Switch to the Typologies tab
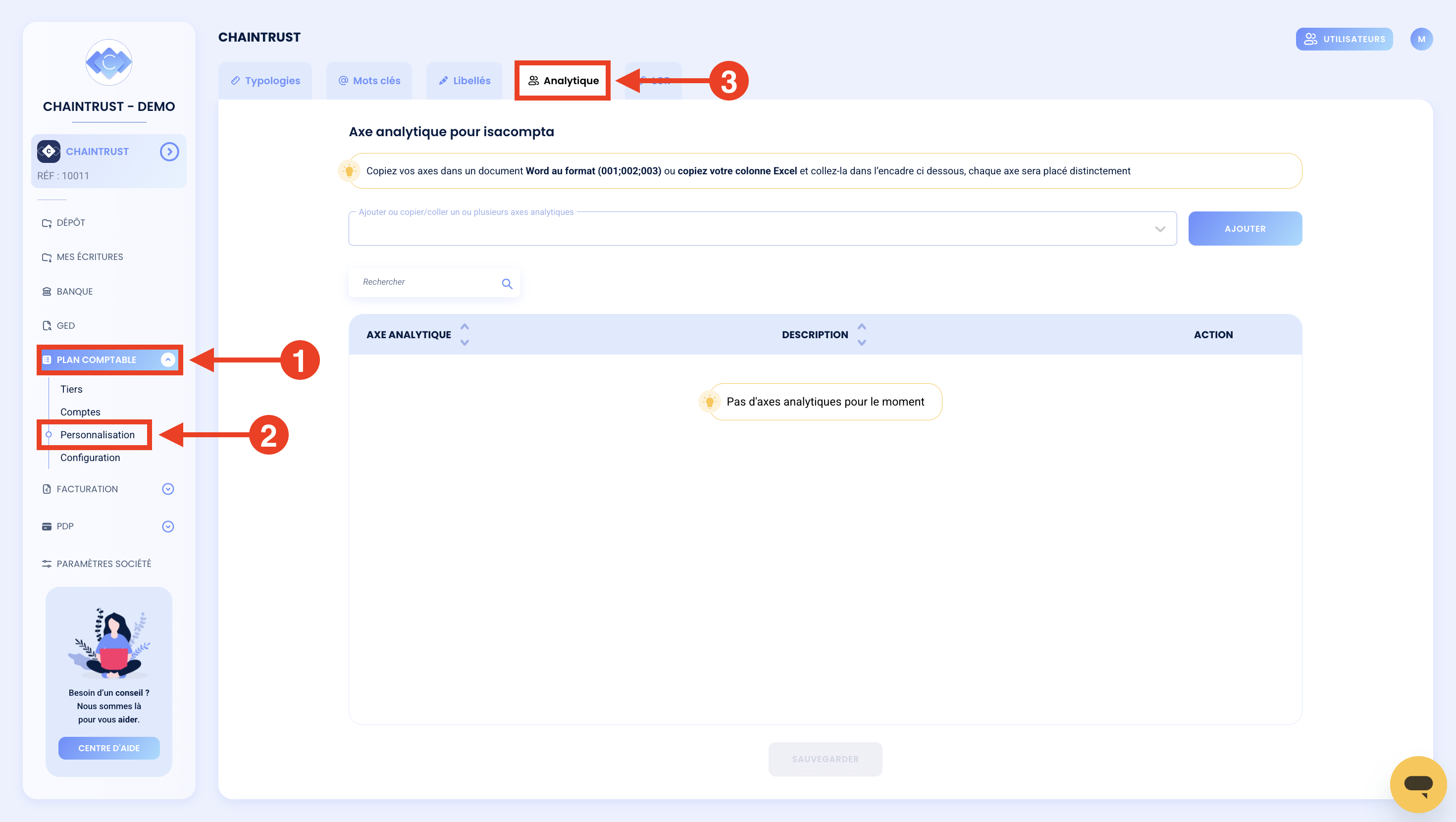Viewport: 1456px width, 822px height. coord(265,81)
